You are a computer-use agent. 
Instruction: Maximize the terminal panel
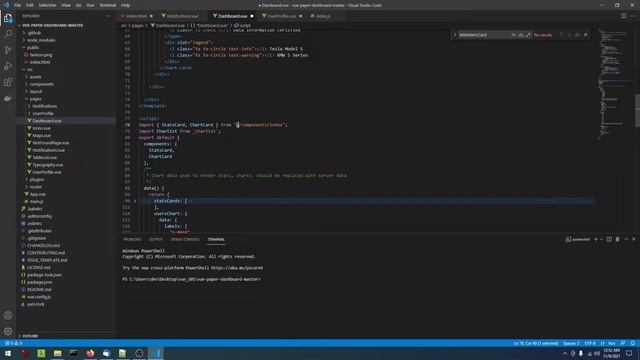pyautogui.click(x=626, y=239)
